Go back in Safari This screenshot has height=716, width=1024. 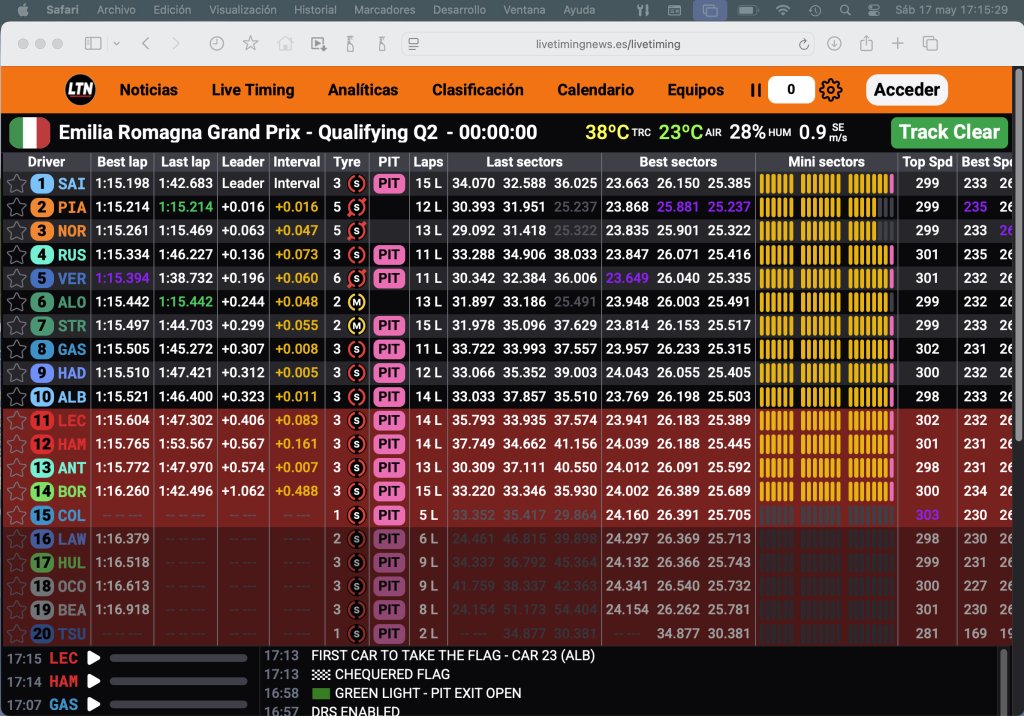click(x=146, y=44)
